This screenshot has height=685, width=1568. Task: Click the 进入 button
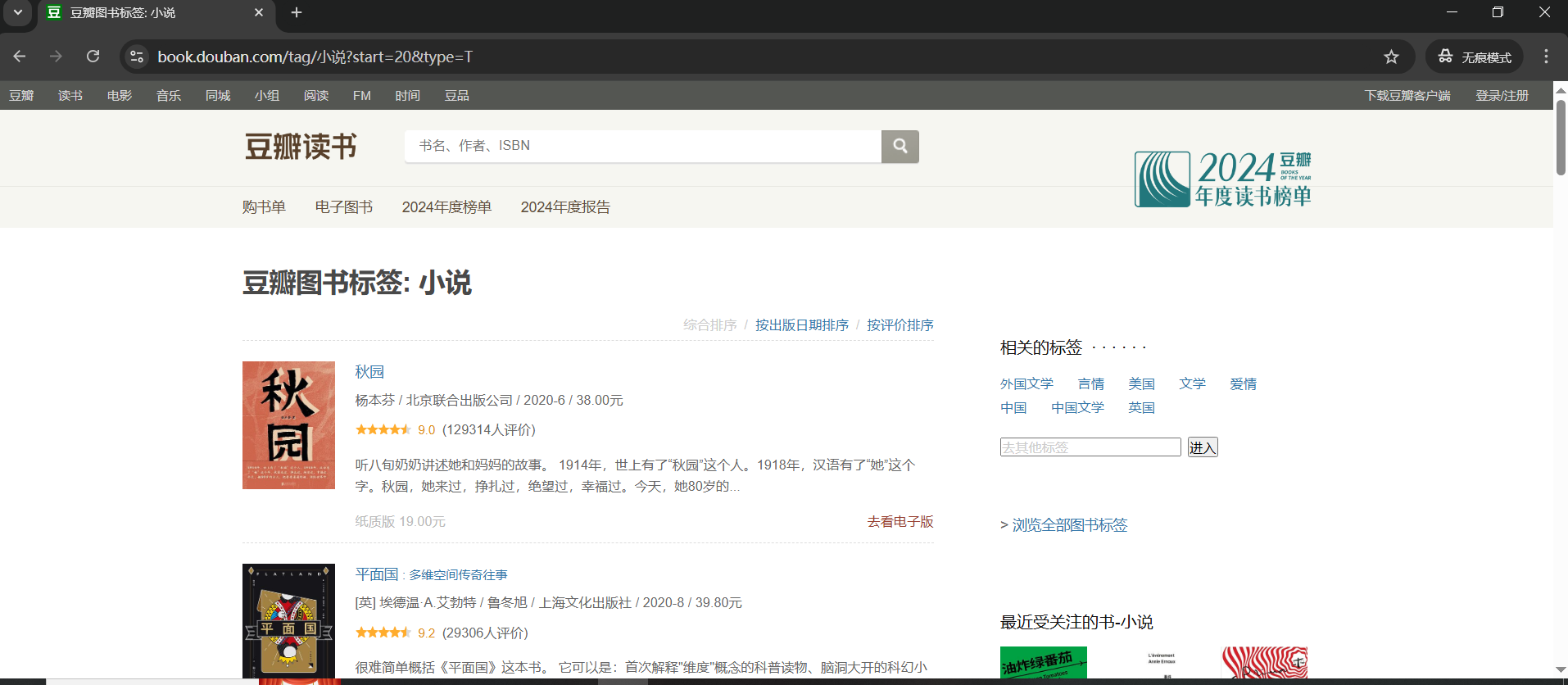tap(1203, 447)
